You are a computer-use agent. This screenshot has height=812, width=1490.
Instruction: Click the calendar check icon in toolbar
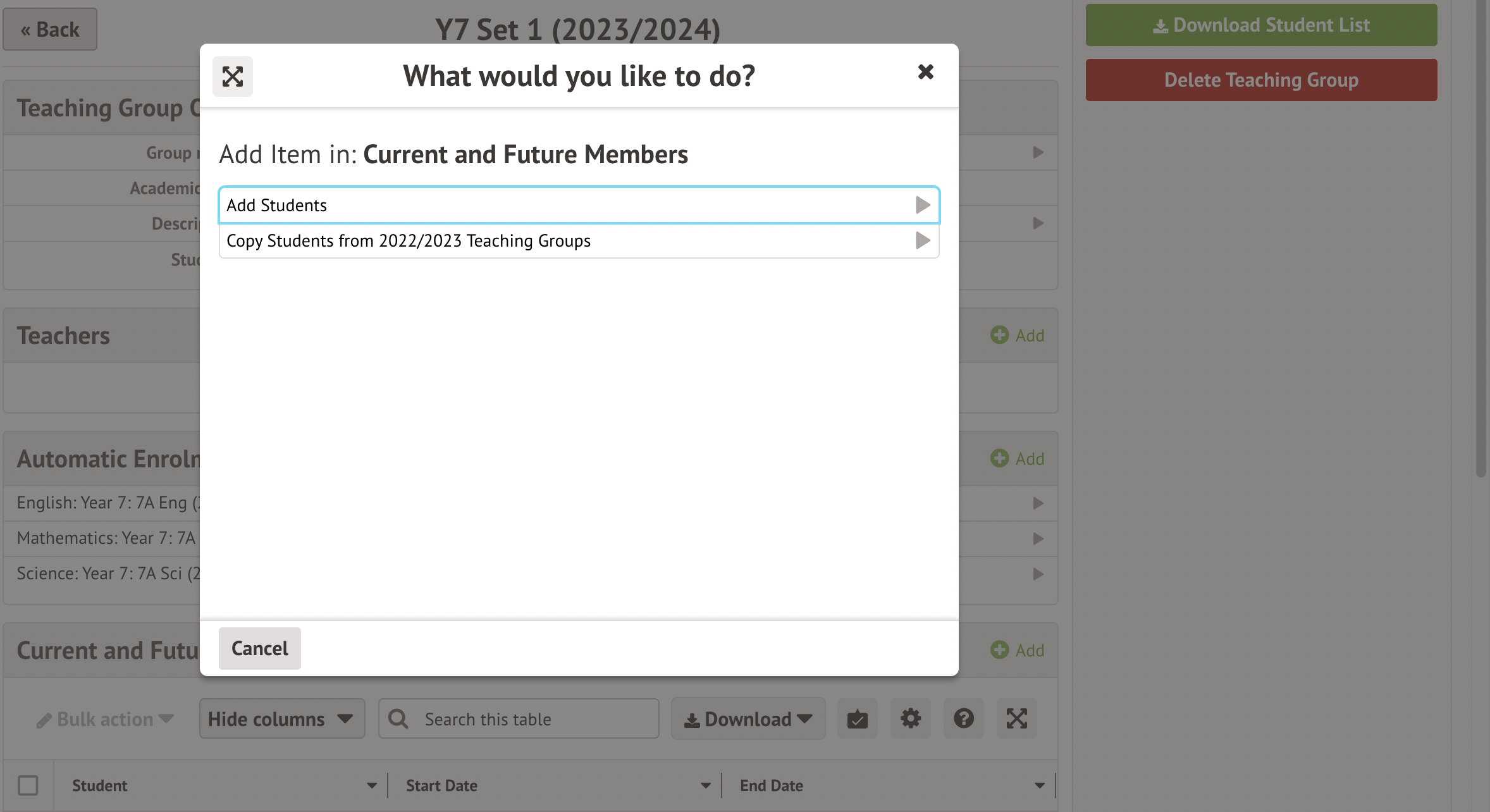click(857, 718)
